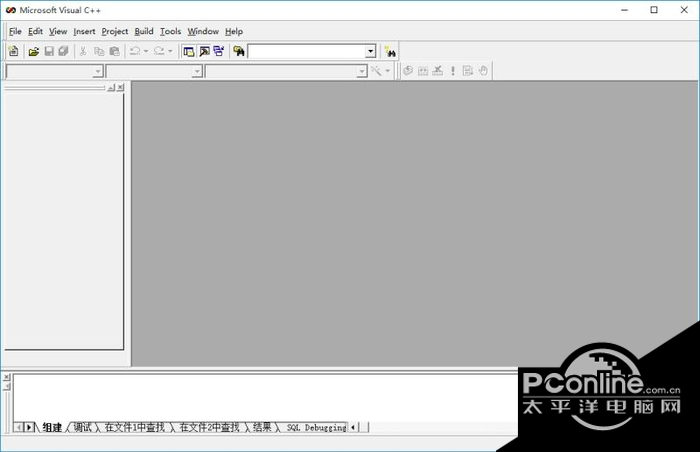Click the Execute Program exclamation icon
Viewport: 700px width, 452px height.
tap(453, 71)
